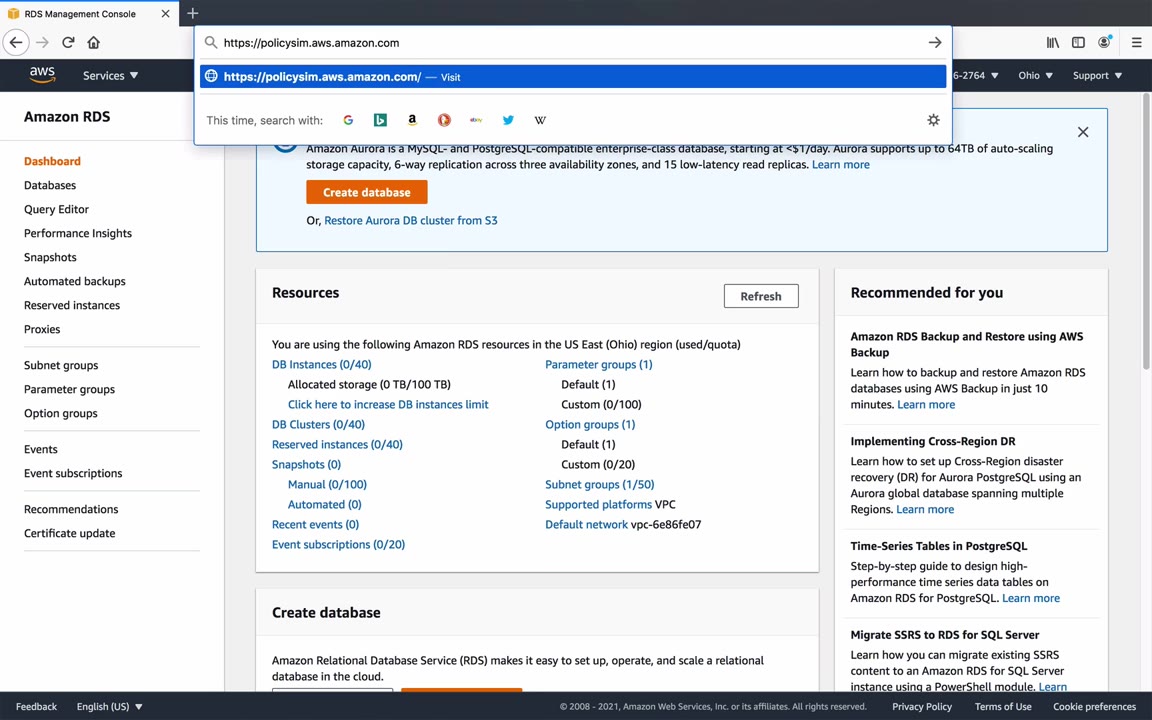Open the Firefox library icon
This screenshot has width=1152, height=720.
(x=1053, y=43)
